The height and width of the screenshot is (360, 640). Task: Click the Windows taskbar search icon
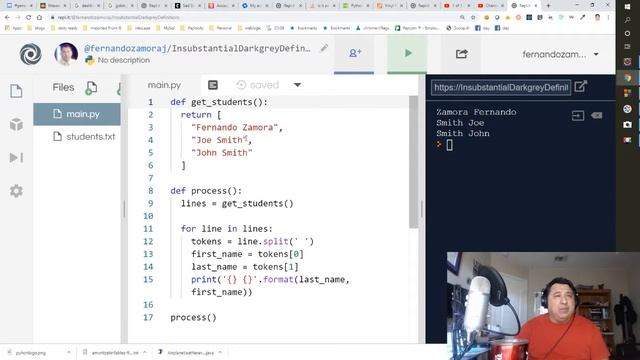(x=628, y=20)
